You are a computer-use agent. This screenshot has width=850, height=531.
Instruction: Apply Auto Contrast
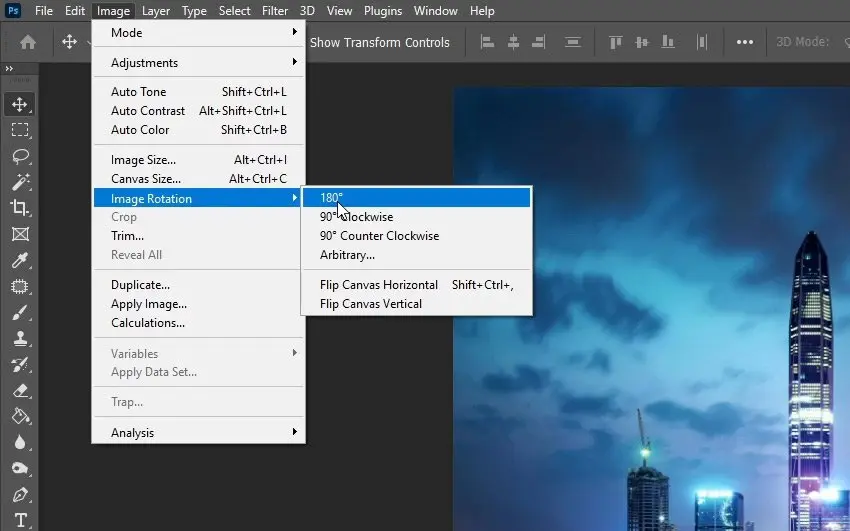click(199, 111)
